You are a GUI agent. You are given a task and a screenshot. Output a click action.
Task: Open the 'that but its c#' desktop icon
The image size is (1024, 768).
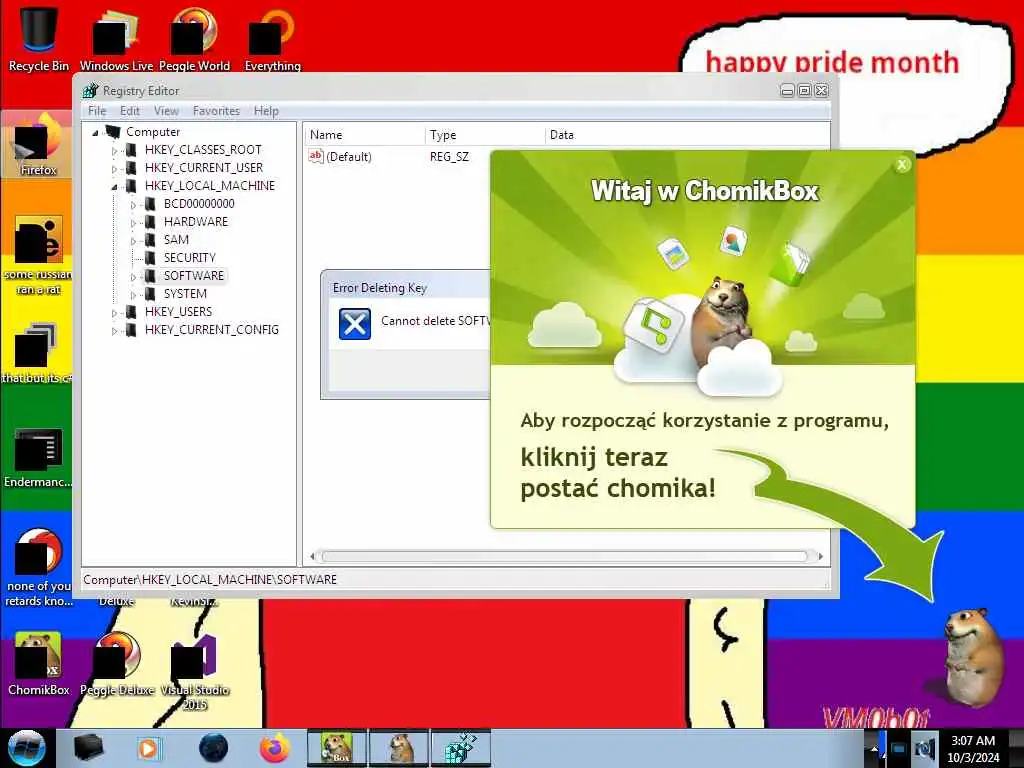(37, 353)
